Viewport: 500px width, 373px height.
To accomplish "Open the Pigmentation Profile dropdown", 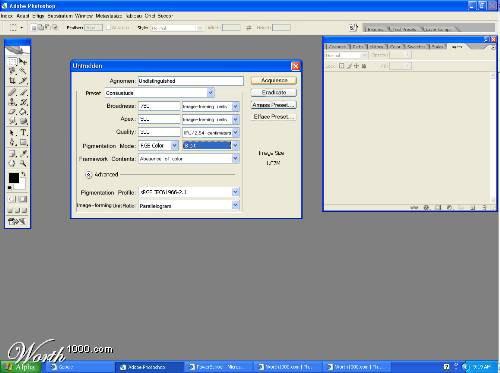I will (235, 192).
